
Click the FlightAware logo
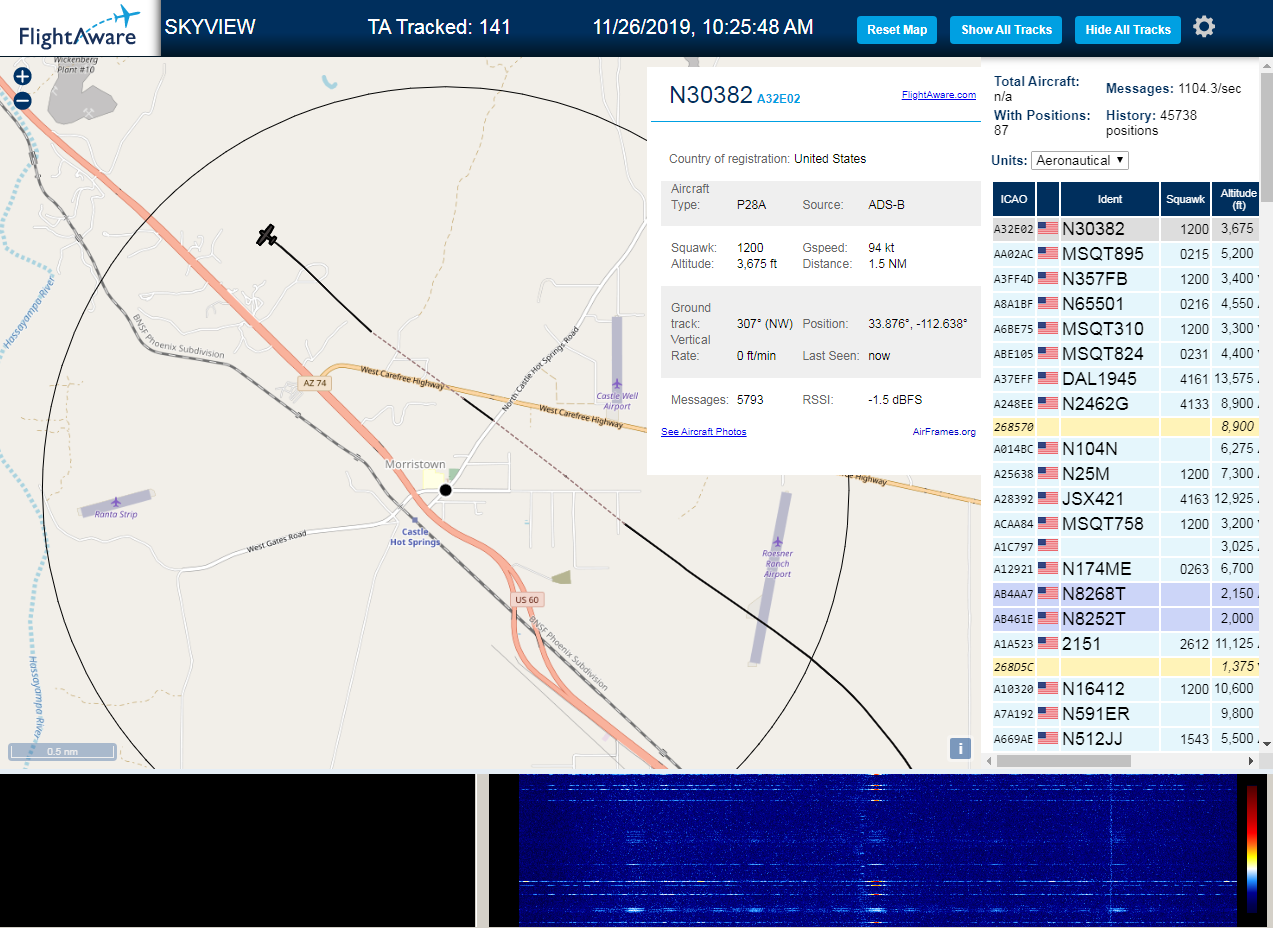pyautogui.click(x=80, y=28)
